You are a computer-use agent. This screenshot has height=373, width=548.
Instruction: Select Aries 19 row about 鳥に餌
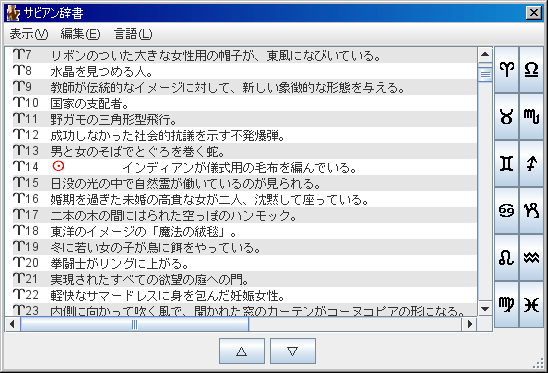(245, 247)
